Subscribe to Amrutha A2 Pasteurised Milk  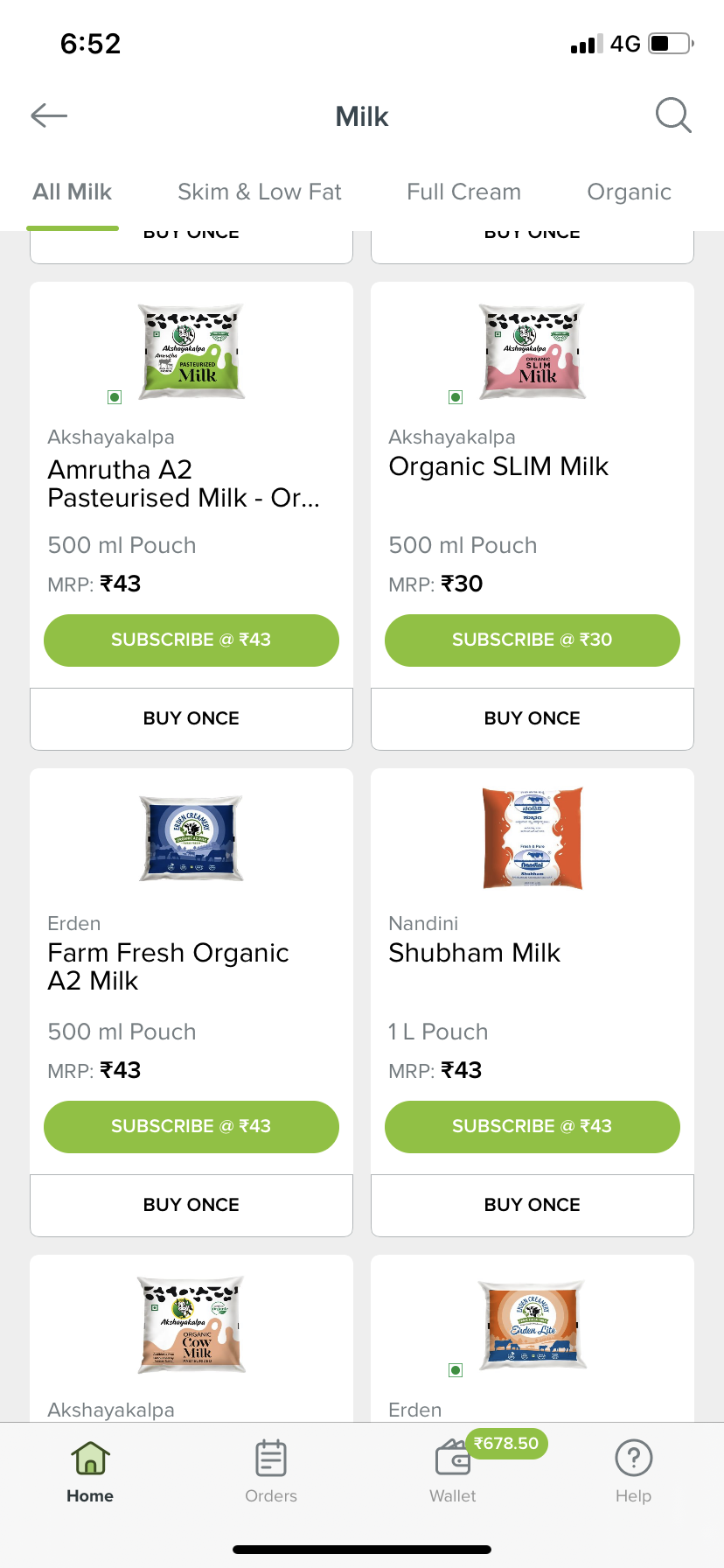coord(191,640)
